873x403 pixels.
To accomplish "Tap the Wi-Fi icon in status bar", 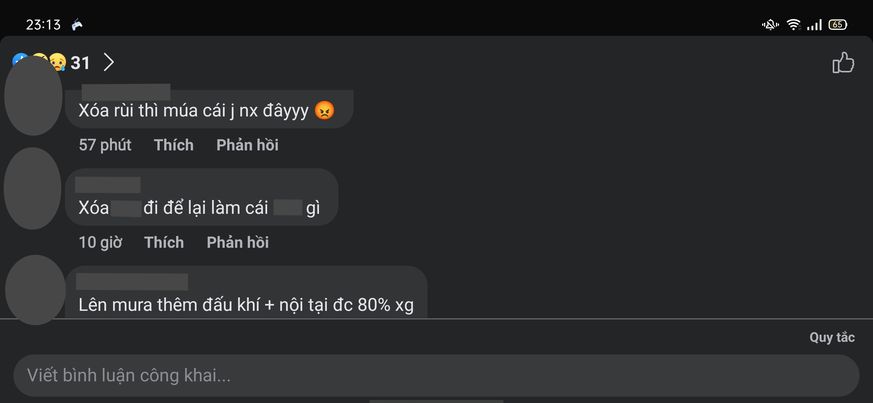I will point(793,25).
